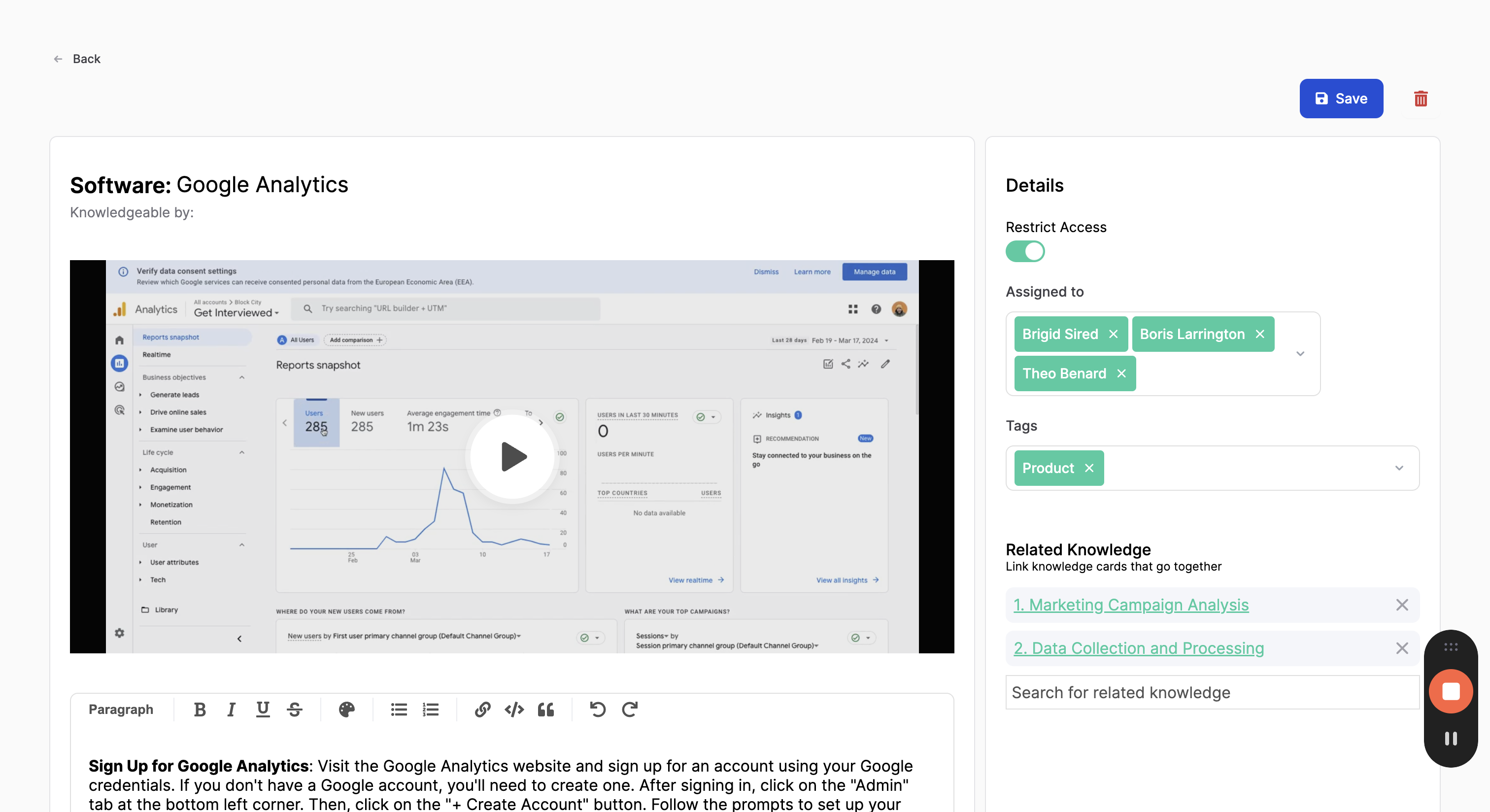Open the Tags dropdown
Viewport: 1490px width, 812px height.
pos(1399,468)
